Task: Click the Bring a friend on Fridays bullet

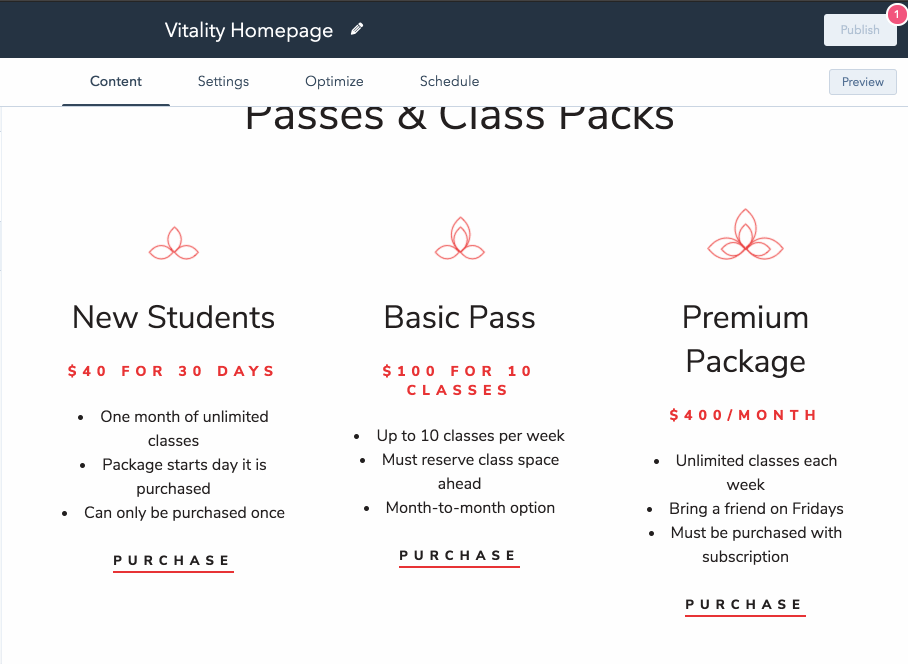Action: [756, 509]
